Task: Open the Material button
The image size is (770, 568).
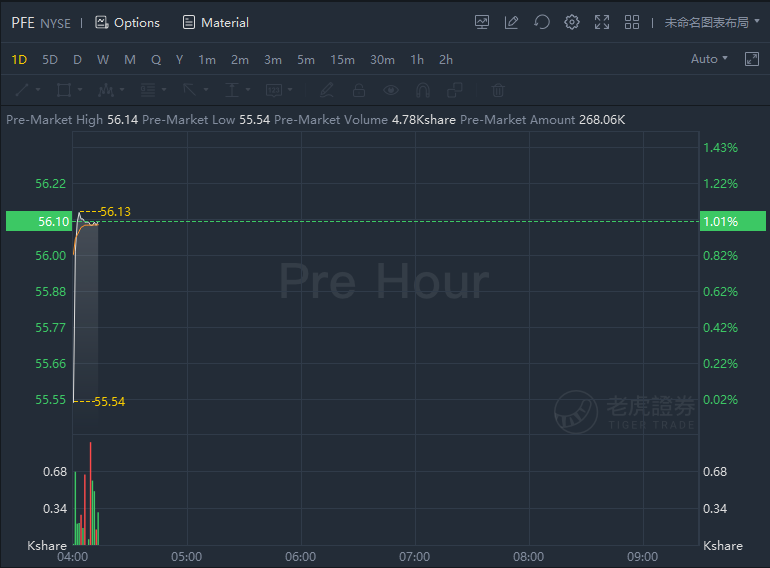Action: [216, 23]
